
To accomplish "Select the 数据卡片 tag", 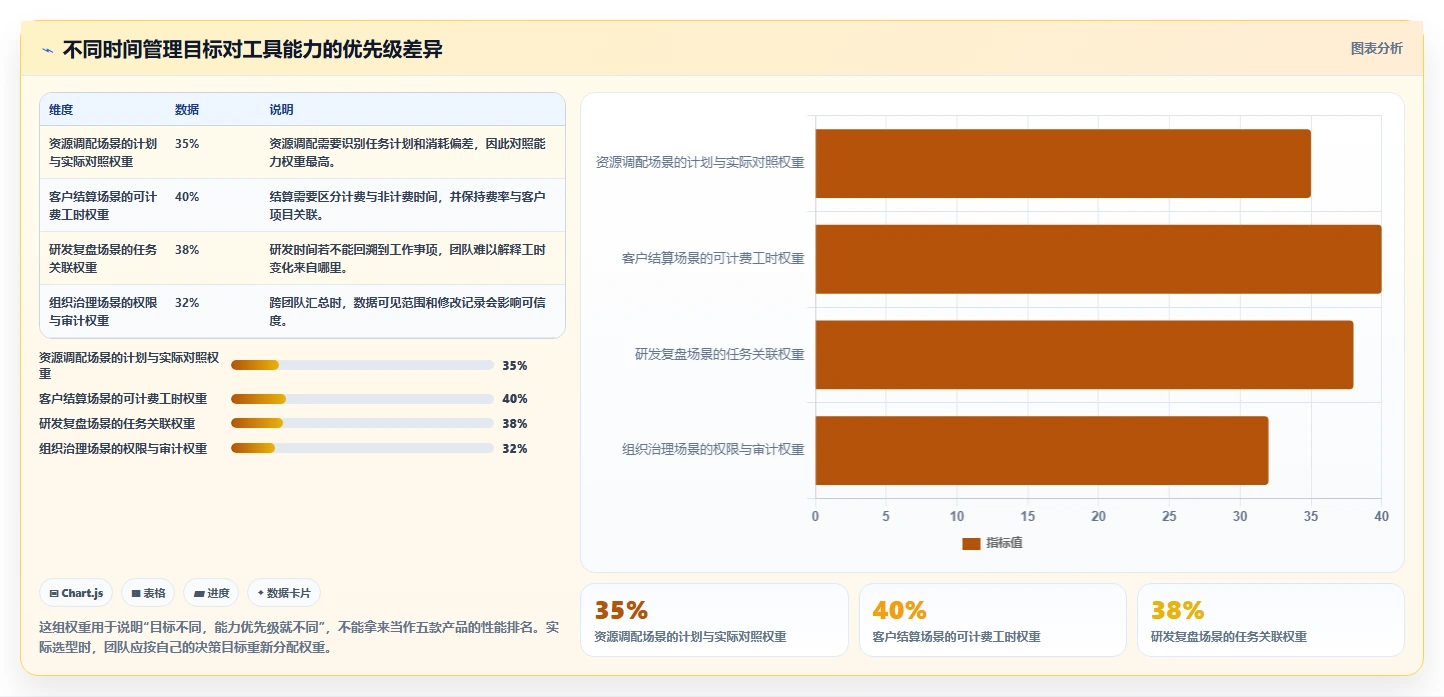I will coord(284,593).
